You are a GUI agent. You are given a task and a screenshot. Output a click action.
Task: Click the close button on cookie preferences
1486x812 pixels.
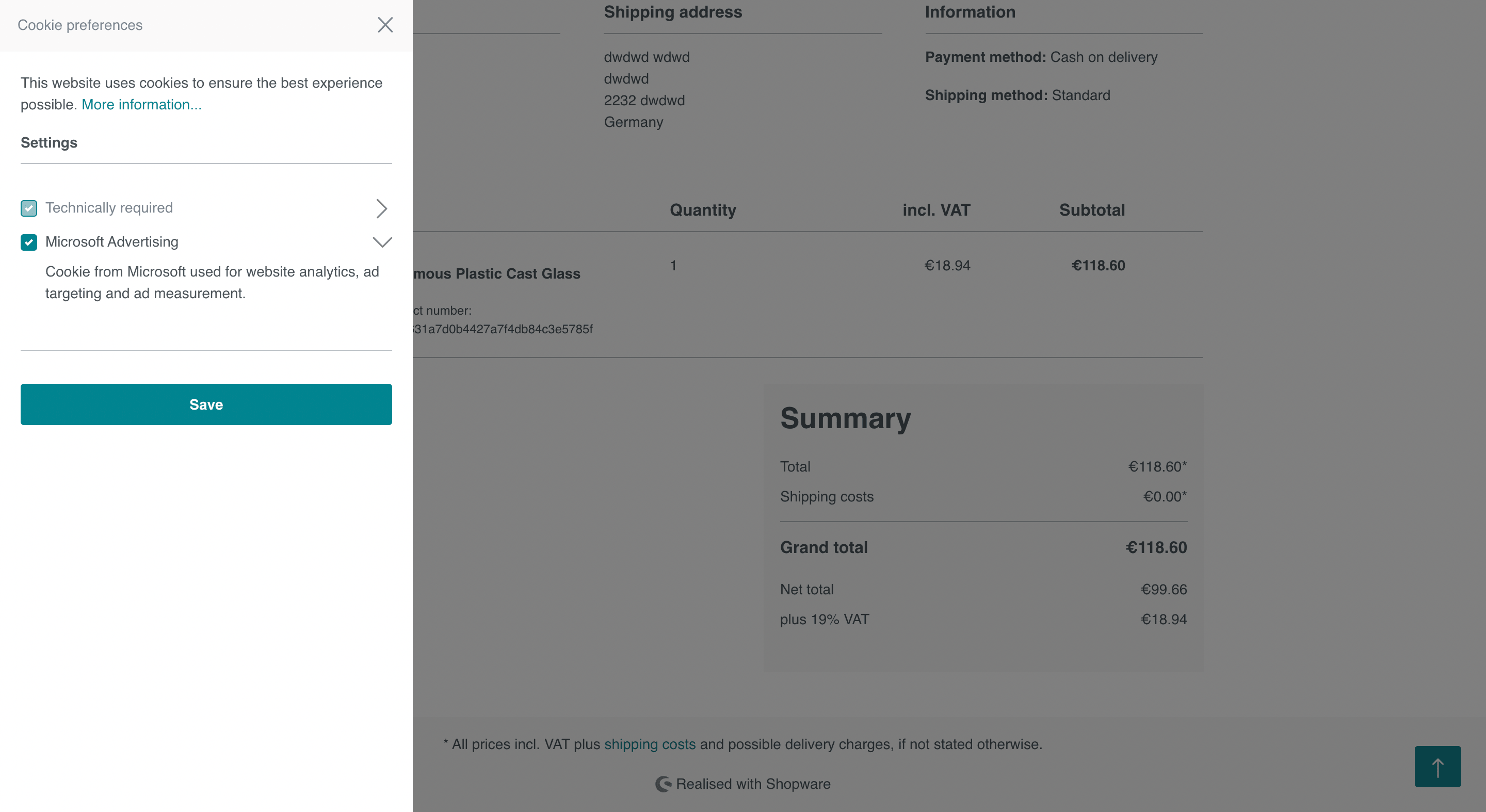386,25
